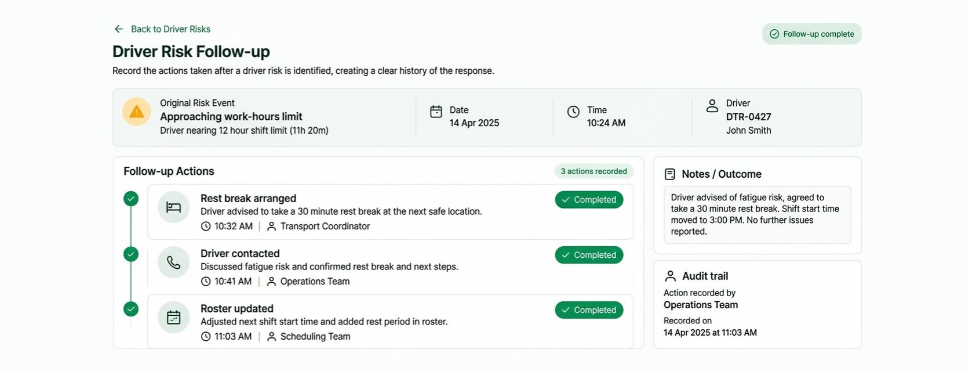
Task: Click the green timeline check for Rest break arranged
Action: coord(131,199)
